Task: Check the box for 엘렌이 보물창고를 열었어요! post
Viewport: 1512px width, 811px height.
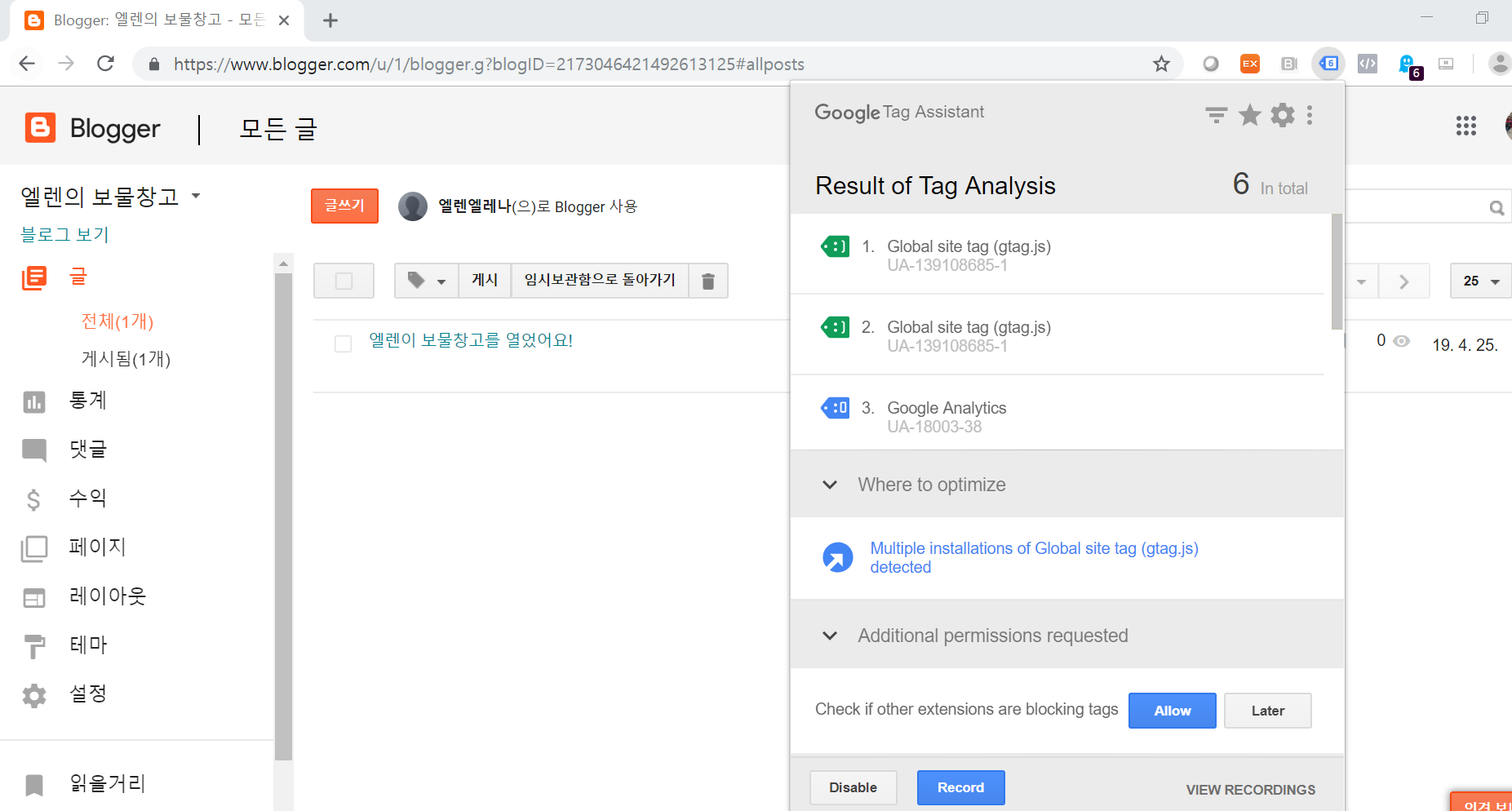Action: 344,344
